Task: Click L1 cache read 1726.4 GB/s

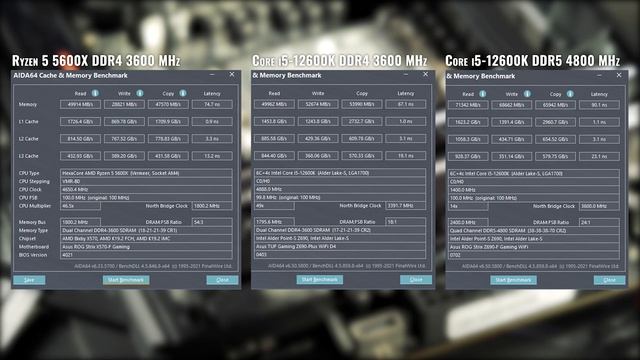Action: click(x=80, y=122)
